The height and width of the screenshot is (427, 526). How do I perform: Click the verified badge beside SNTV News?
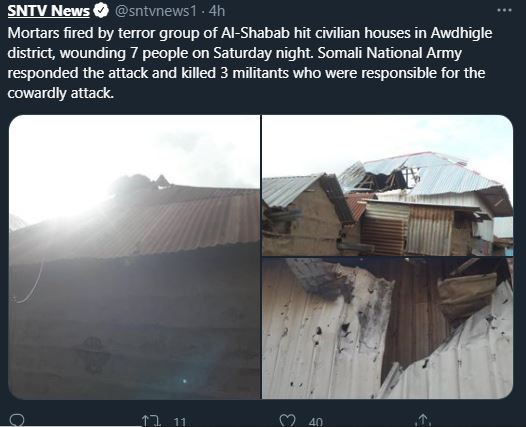click(101, 11)
